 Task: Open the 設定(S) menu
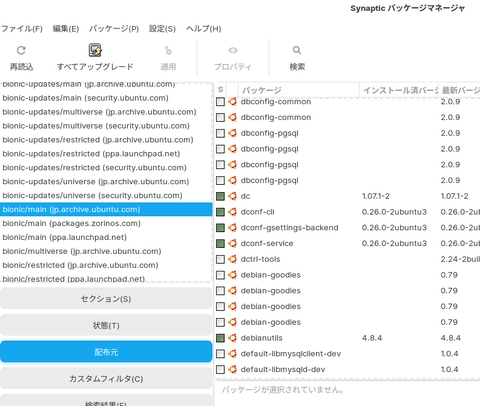(x=162, y=29)
